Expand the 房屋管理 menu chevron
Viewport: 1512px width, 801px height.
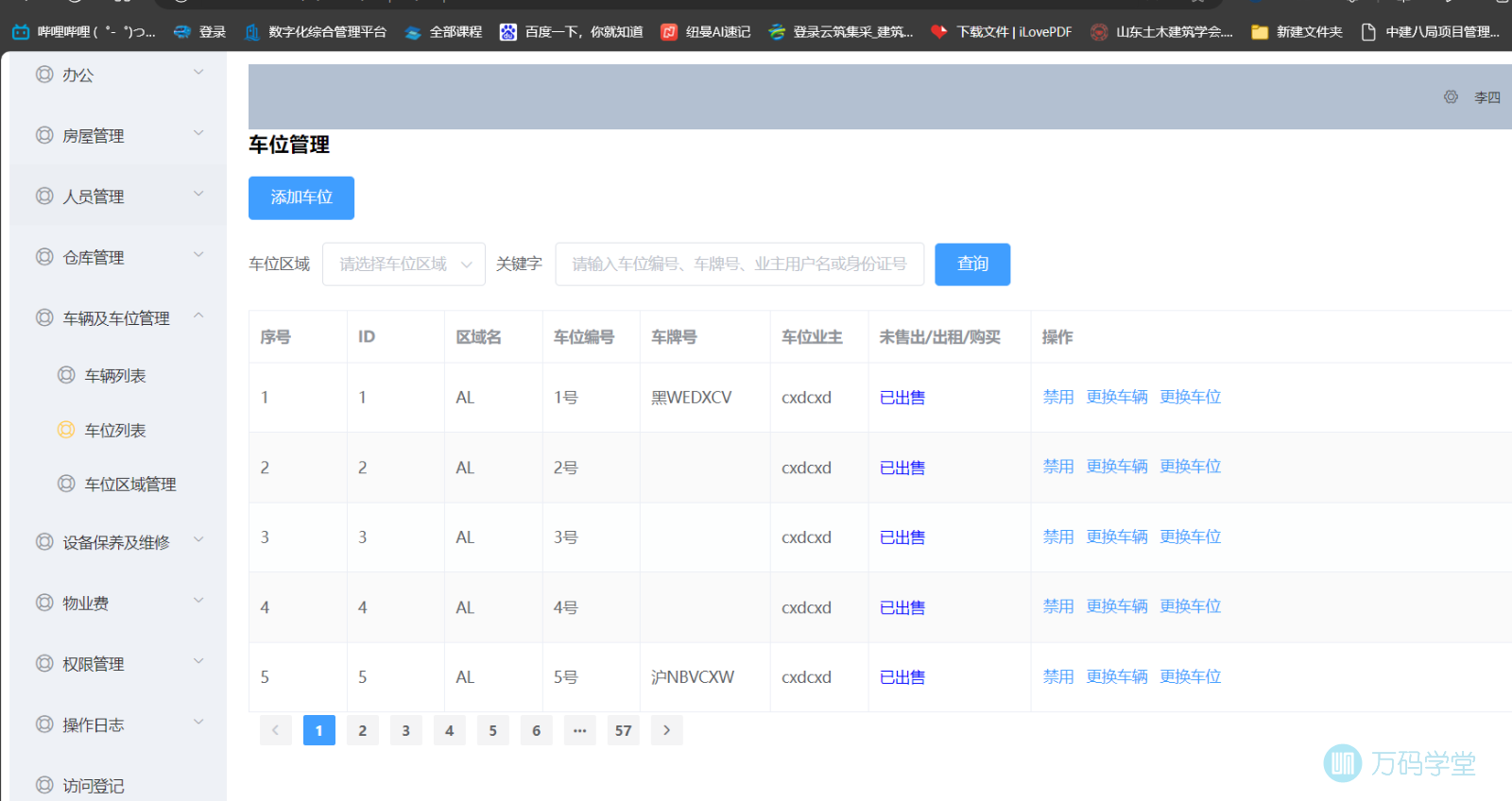(x=198, y=133)
